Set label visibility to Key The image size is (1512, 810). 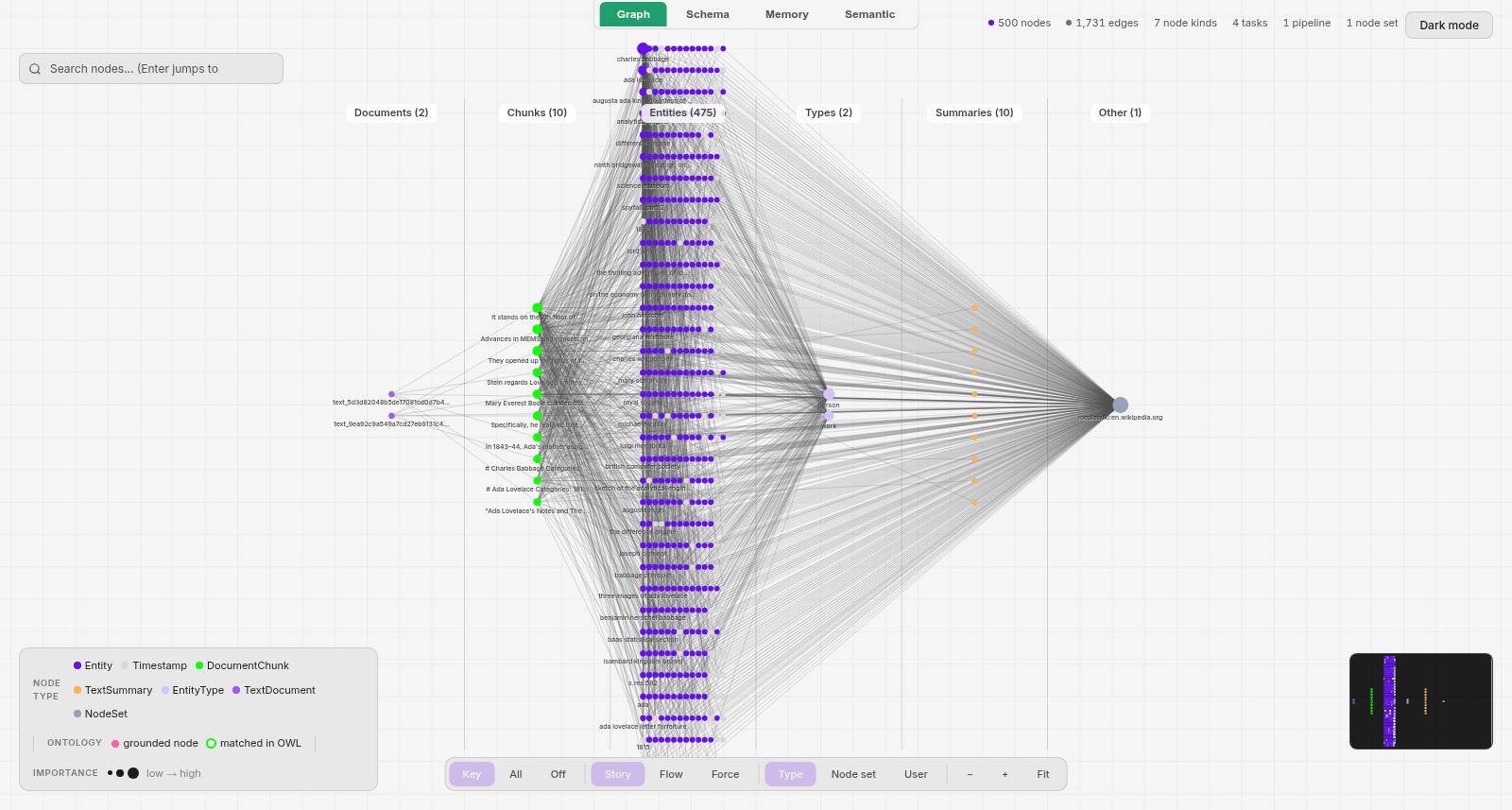[x=472, y=774]
